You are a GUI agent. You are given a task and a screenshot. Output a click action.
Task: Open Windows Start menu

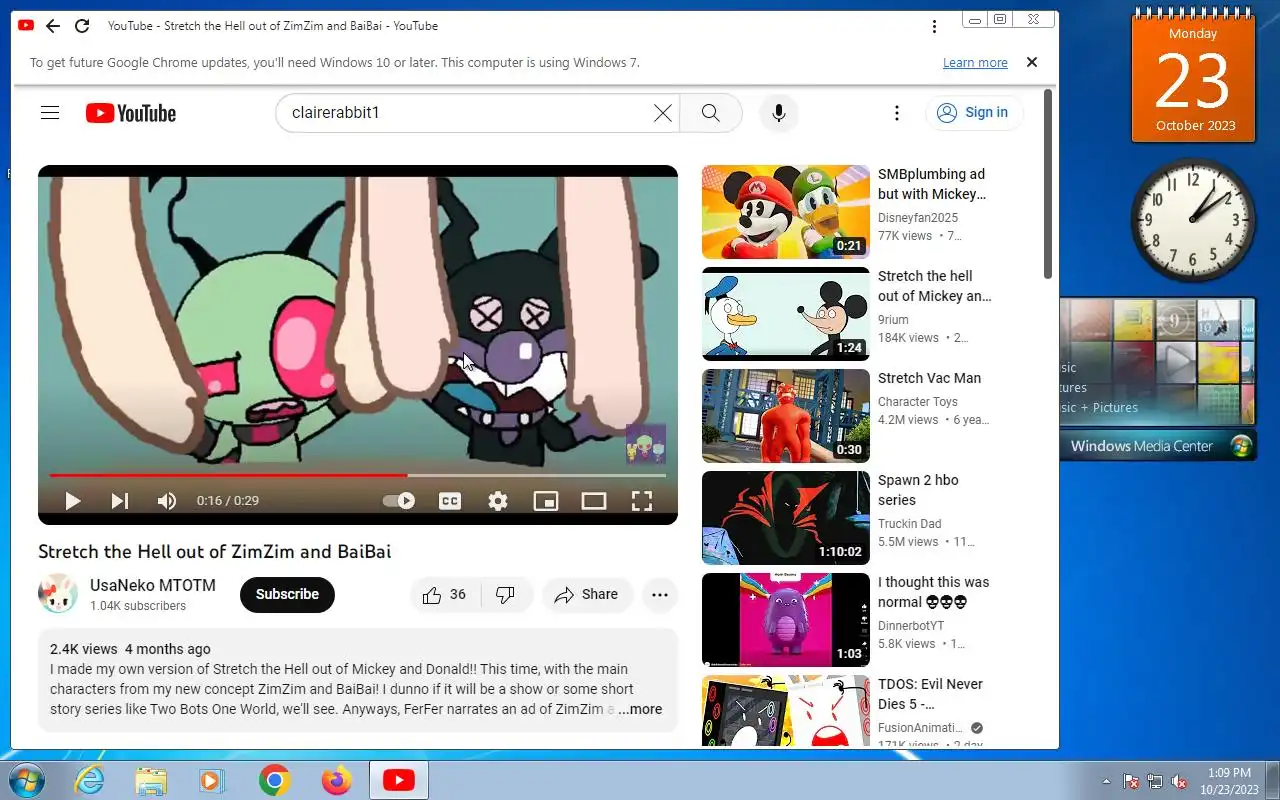pyautogui.click(x=25, y=780)
